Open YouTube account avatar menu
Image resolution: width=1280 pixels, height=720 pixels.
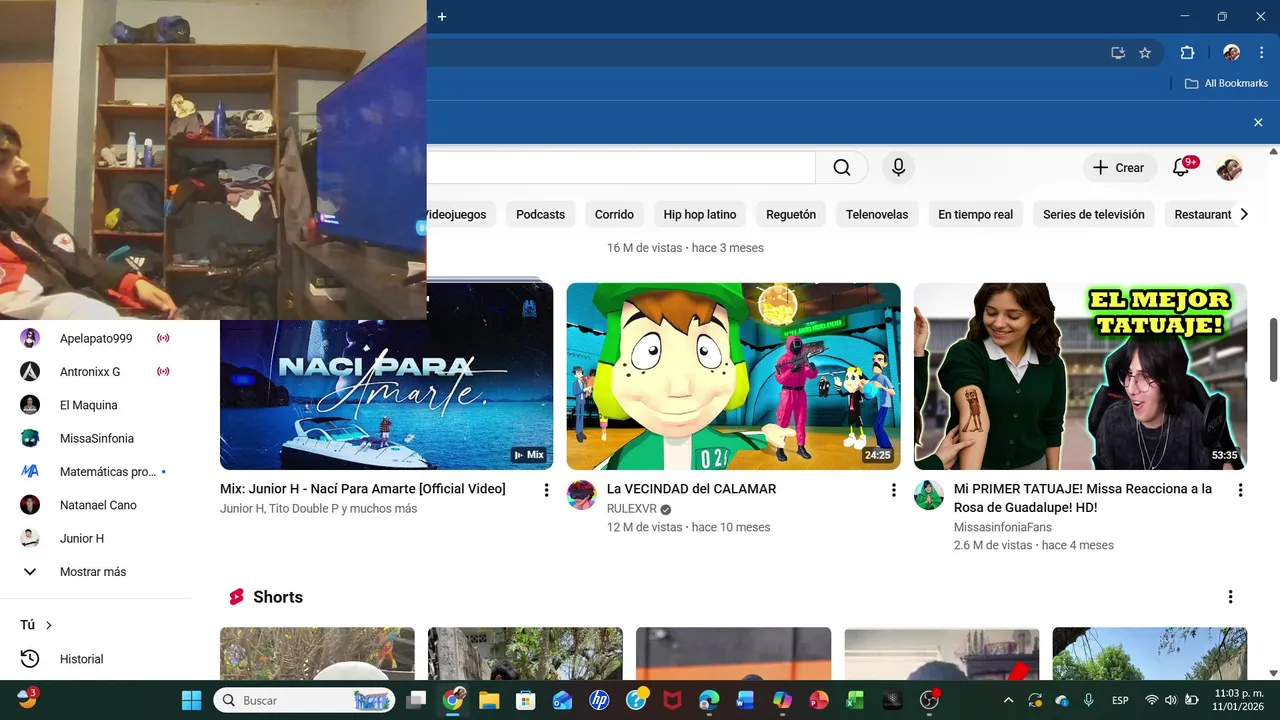[x=1229, y=168]
